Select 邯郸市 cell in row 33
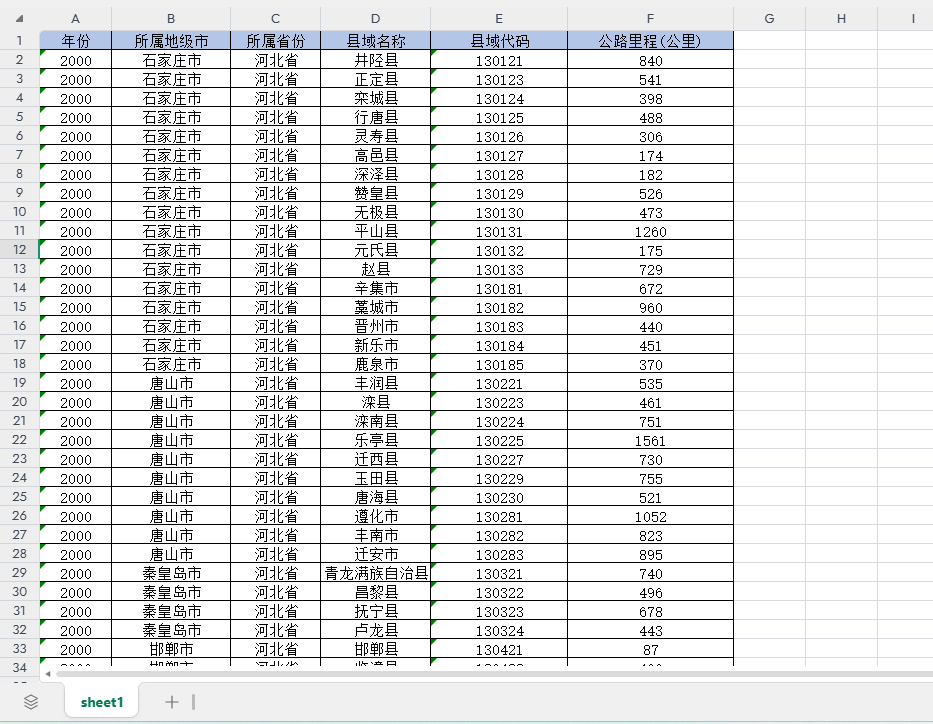This screenshot has width=933, height=724. tap(171, 649)
